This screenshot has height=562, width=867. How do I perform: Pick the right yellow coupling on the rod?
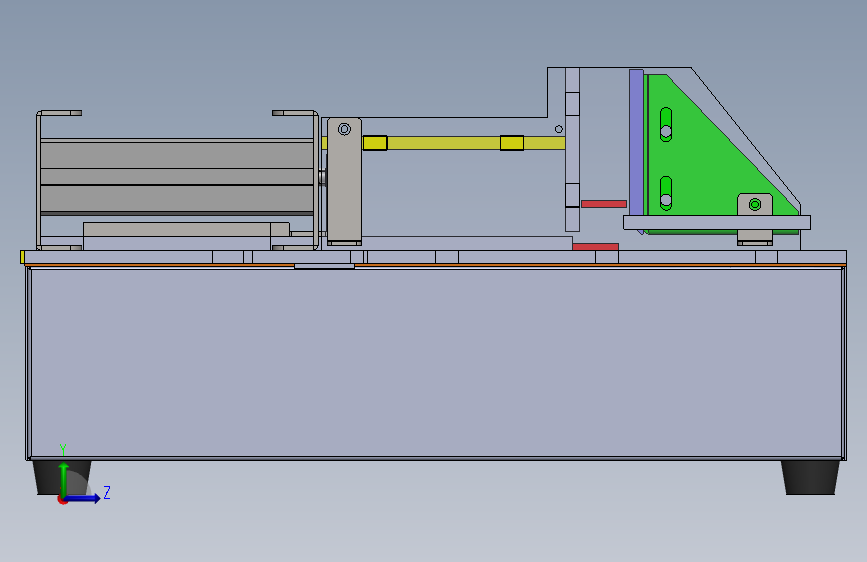(x=512, y=143)
